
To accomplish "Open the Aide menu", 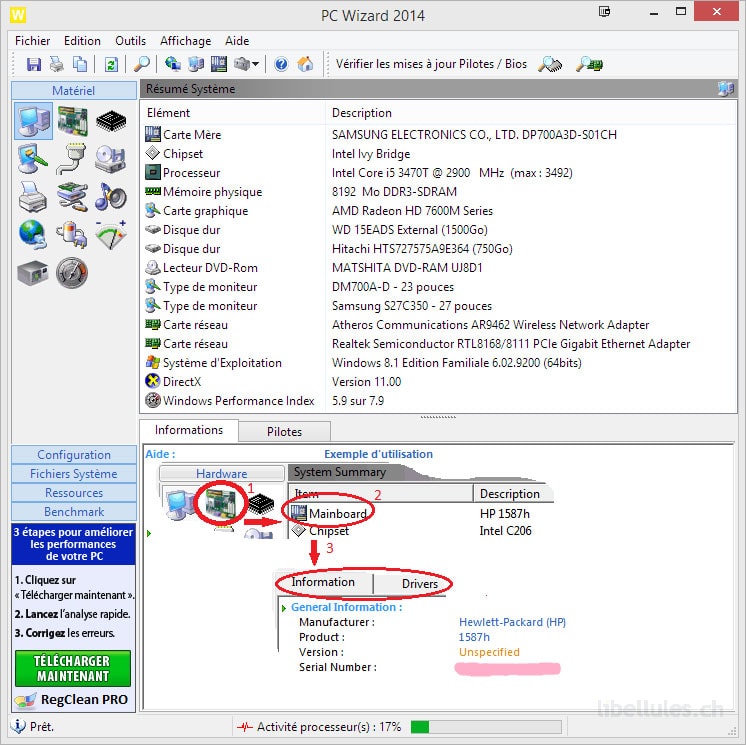I will click(x=237, y=41).
